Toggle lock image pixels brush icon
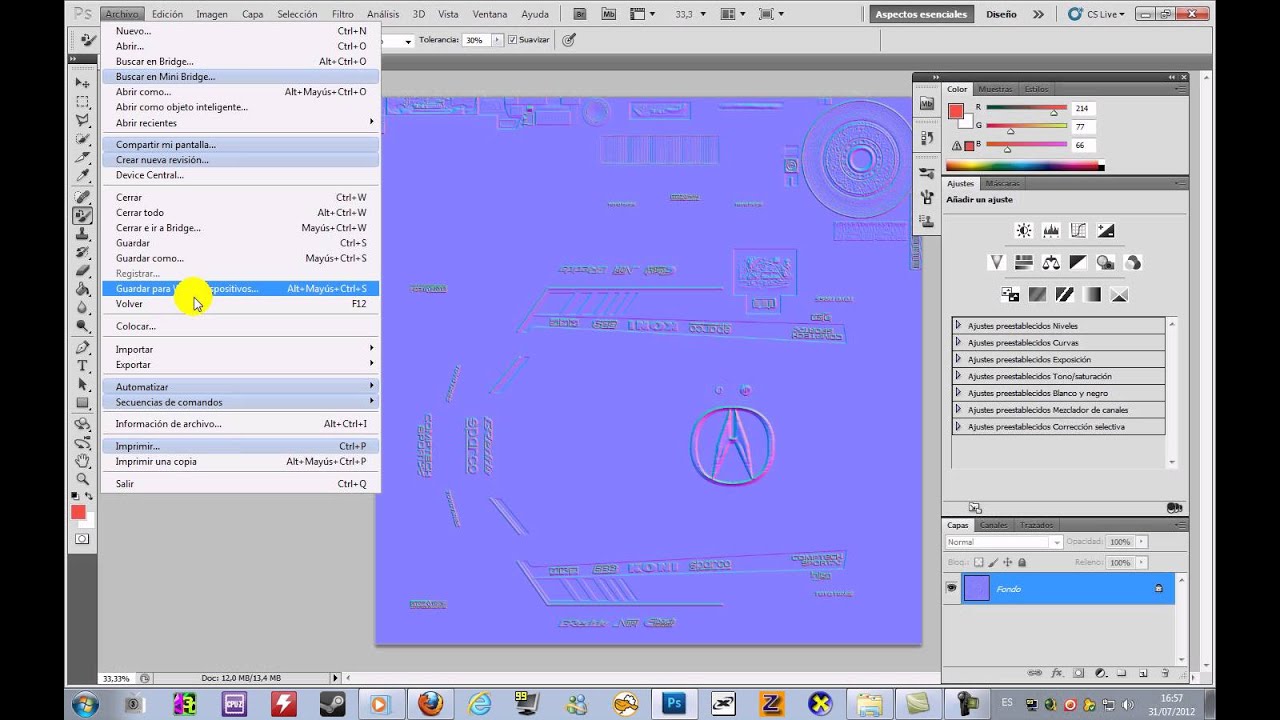1280x720 pixels. (x=993, y=562)
